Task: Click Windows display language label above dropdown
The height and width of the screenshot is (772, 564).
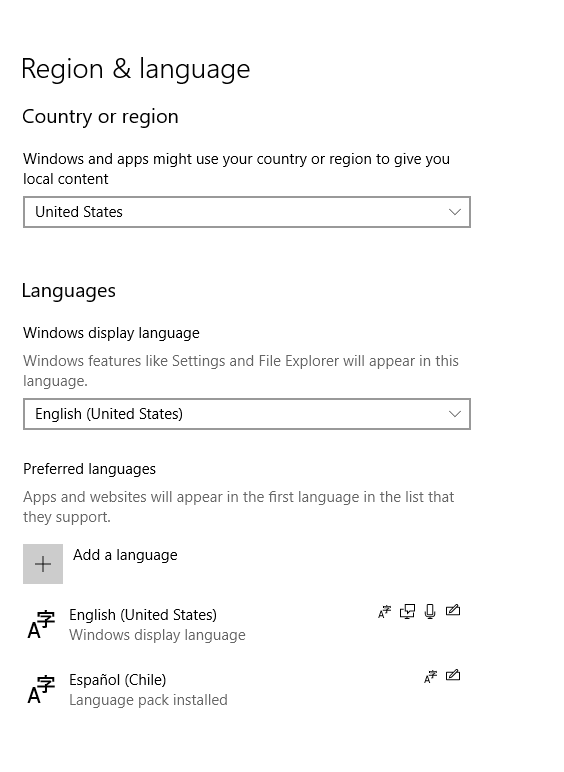Action: (111, 333)
